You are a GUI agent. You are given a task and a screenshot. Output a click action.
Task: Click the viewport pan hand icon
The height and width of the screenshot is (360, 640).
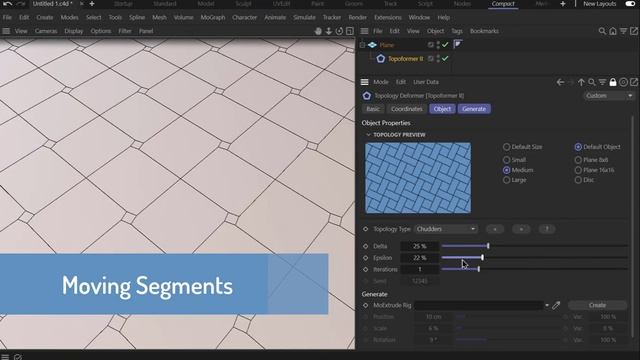coord(318,31)
